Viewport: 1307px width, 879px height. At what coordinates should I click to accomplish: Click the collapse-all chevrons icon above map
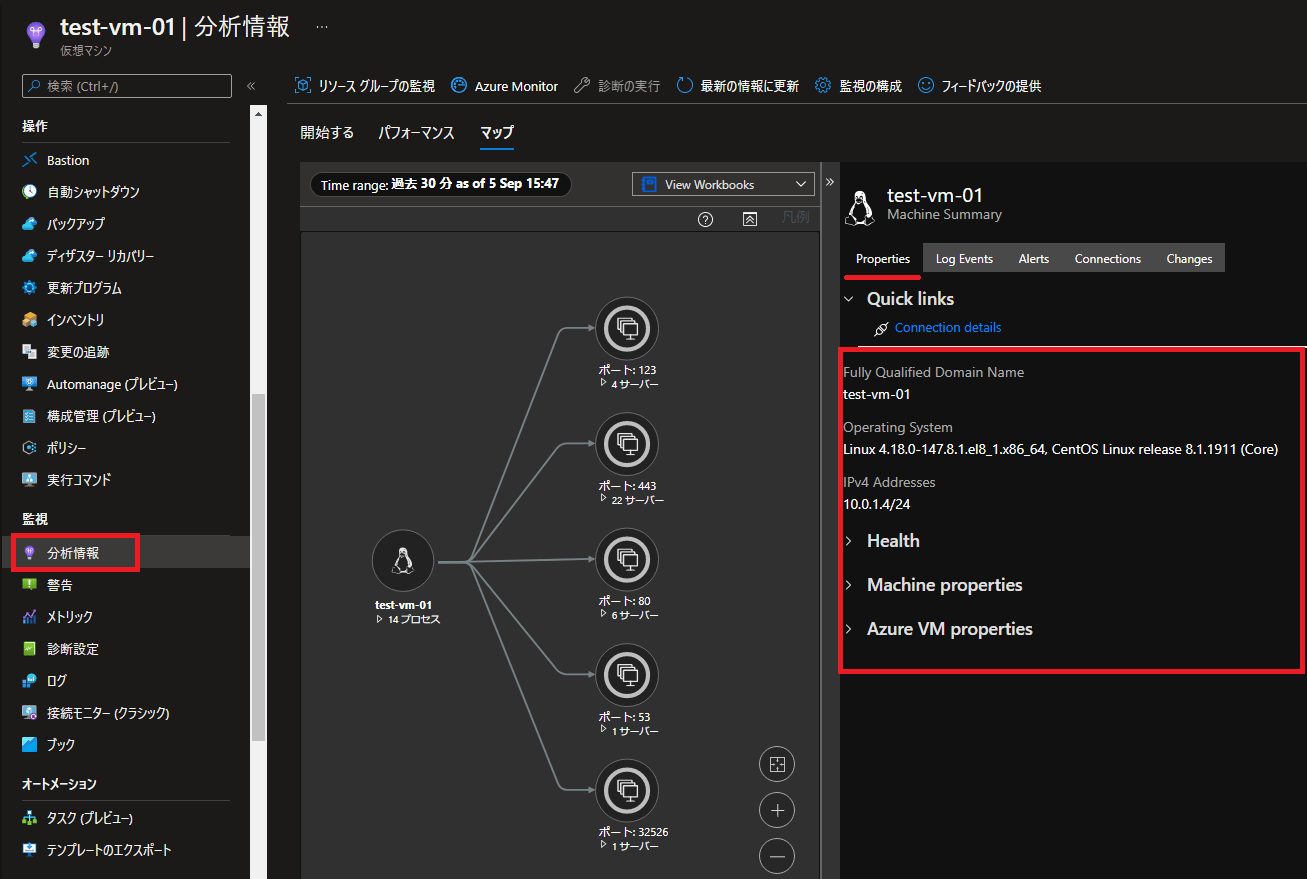point(750,219)
